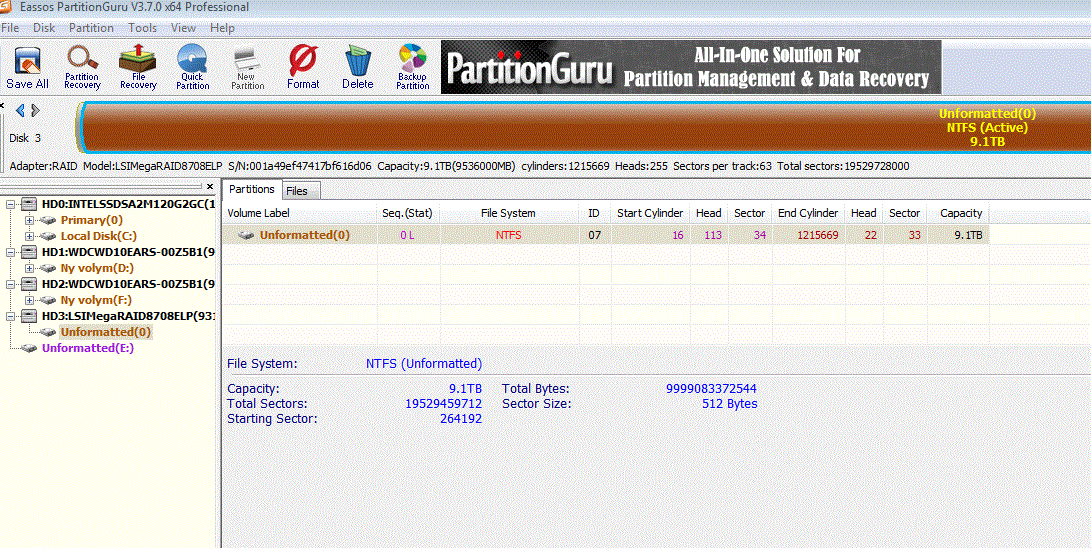Click the Seq.(Stat) column header
Screen dimensions: 1091x548
408,213
